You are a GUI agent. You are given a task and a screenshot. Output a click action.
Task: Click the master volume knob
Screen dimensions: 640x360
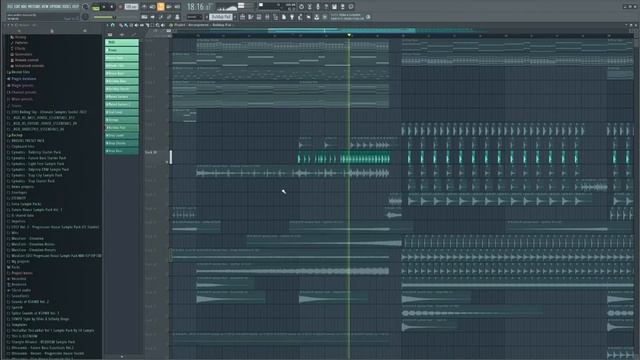(85, 7)
